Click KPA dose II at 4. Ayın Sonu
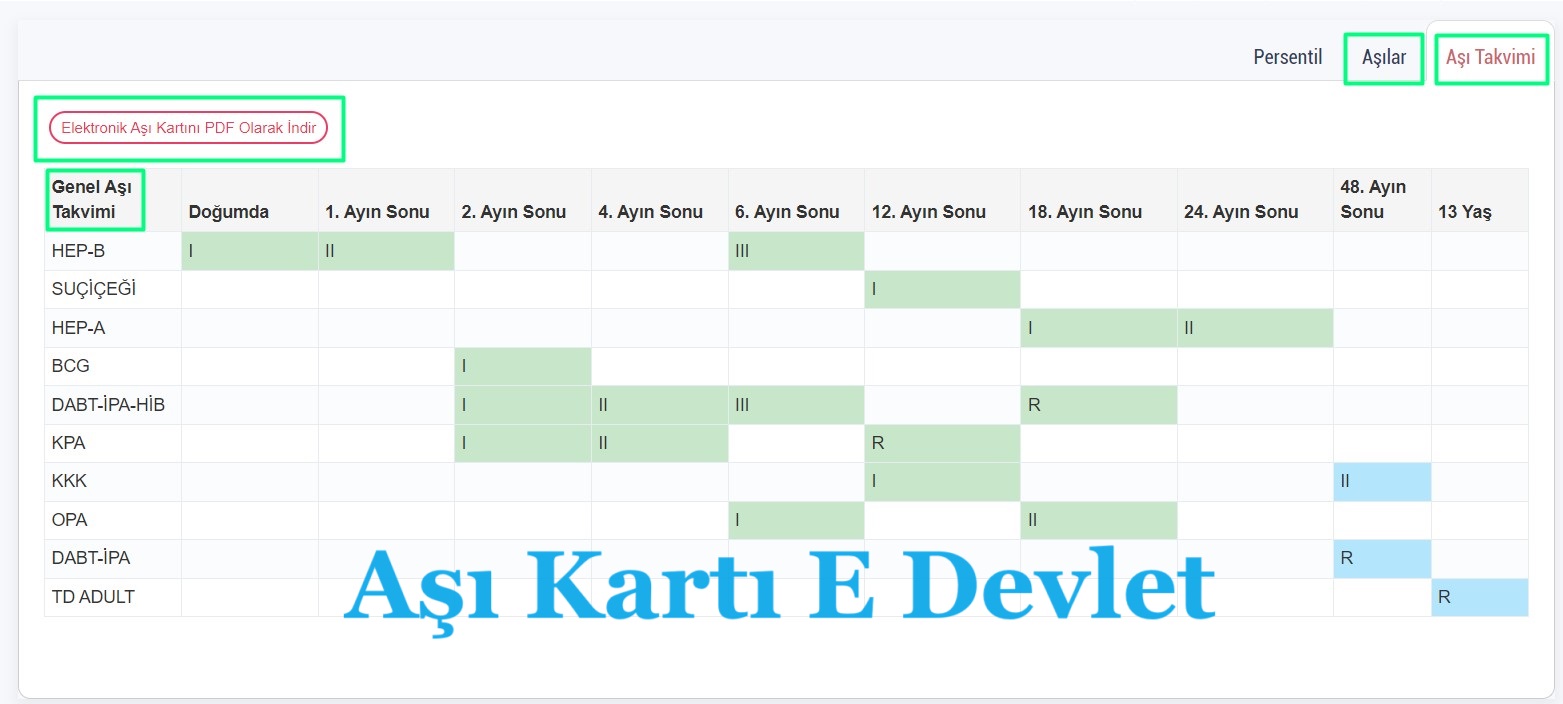1563x704 pixels. coord(660,442)
